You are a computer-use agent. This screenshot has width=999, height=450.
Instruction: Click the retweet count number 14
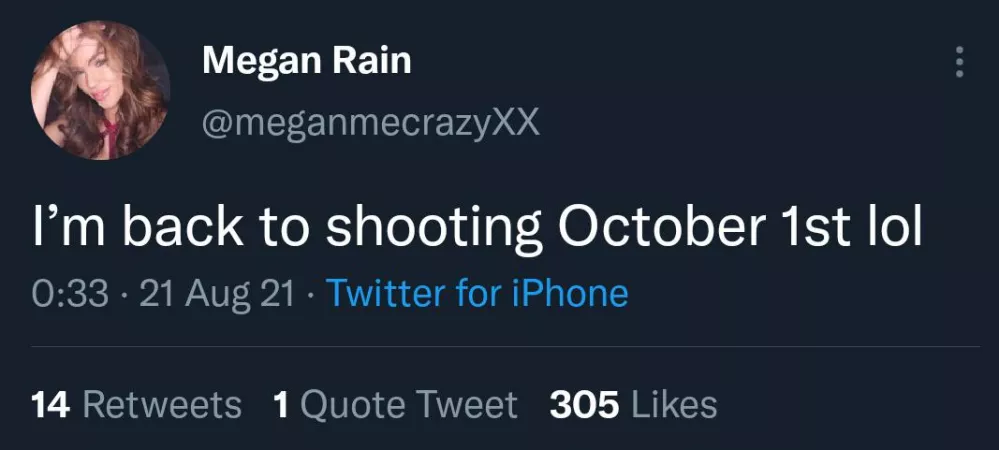pyautogui.click(x=50, y=405)
